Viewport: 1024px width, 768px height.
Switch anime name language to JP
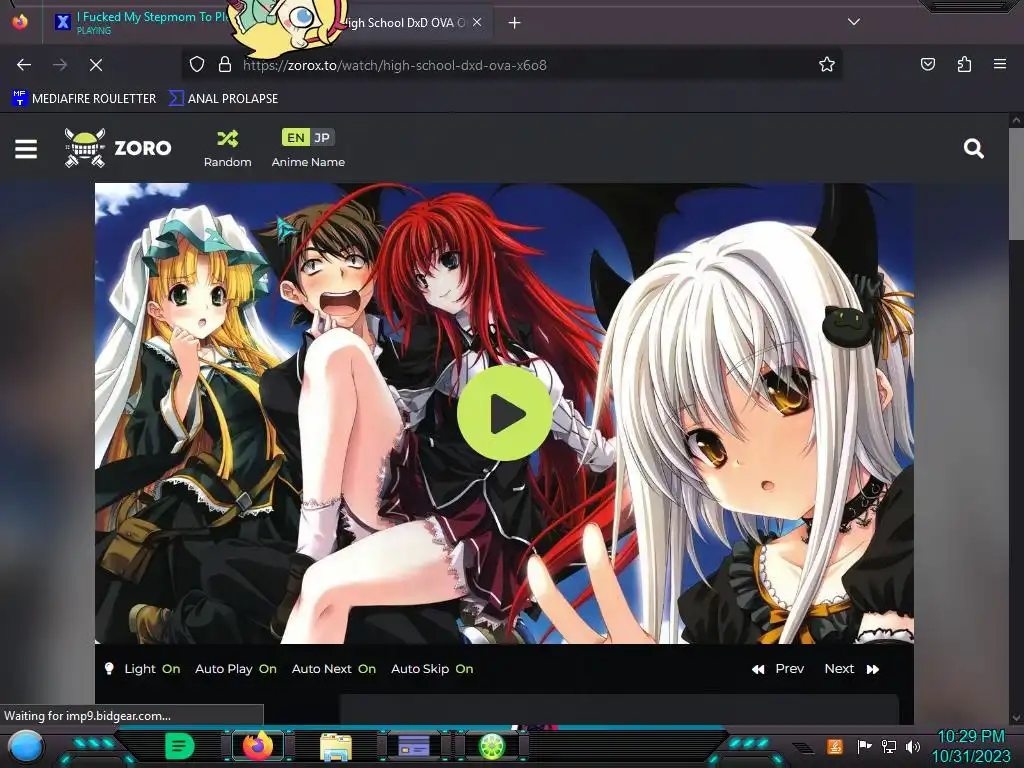(322, 138)
